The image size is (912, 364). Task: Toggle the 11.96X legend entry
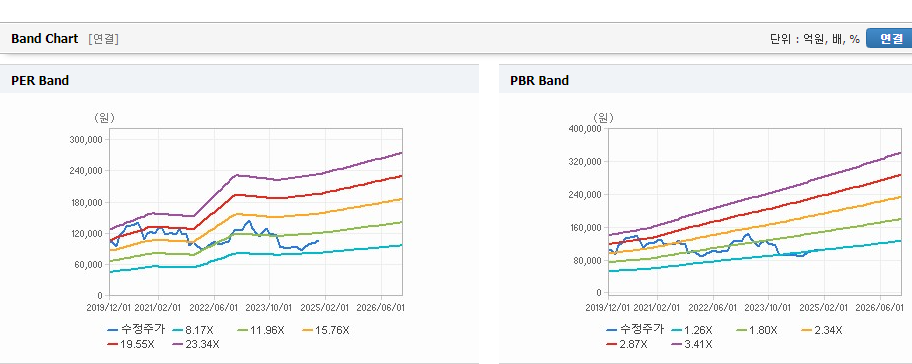pyautogui.click(x=261, y=330)
